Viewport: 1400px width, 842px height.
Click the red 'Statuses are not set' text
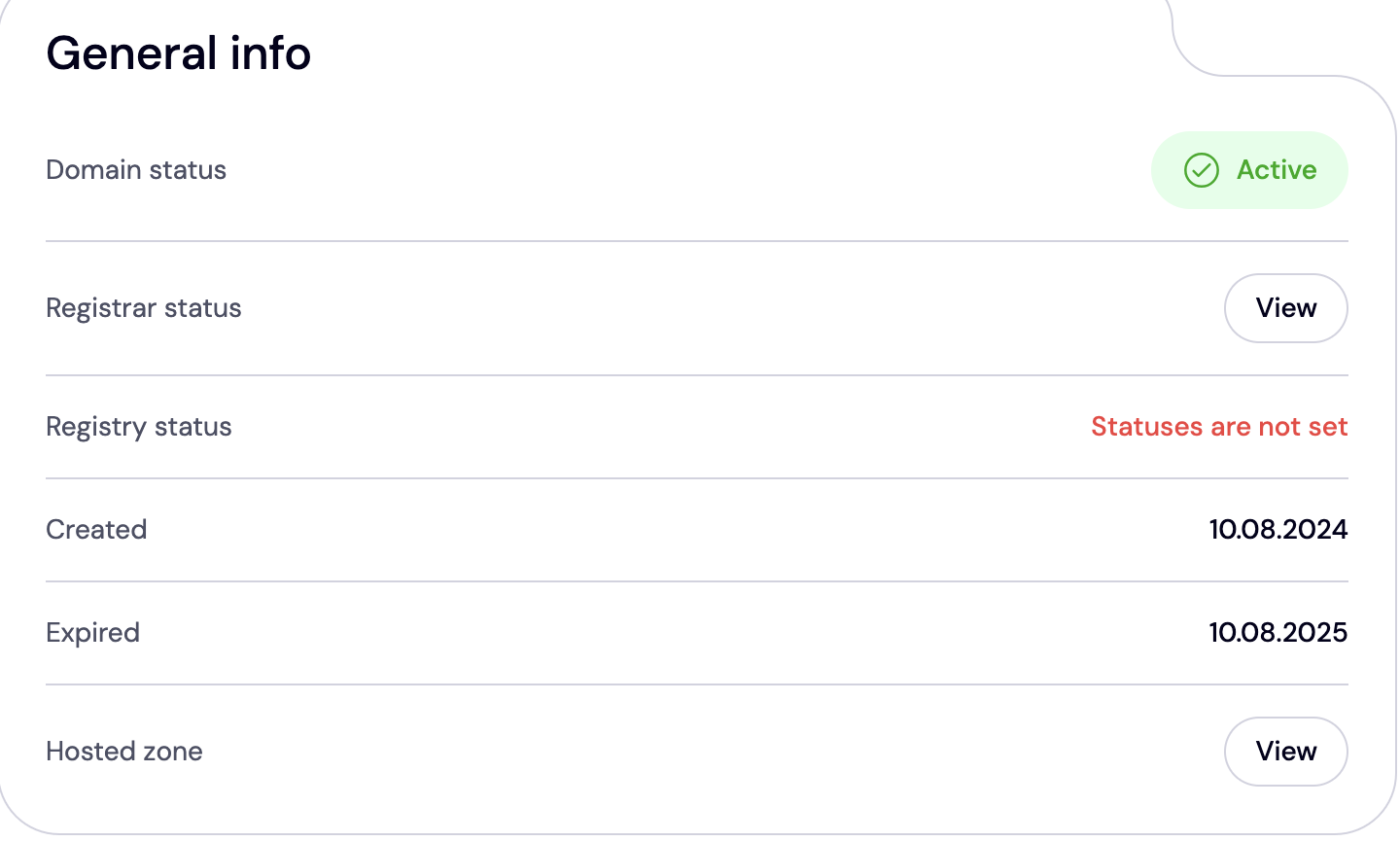tap(1218, 427)
